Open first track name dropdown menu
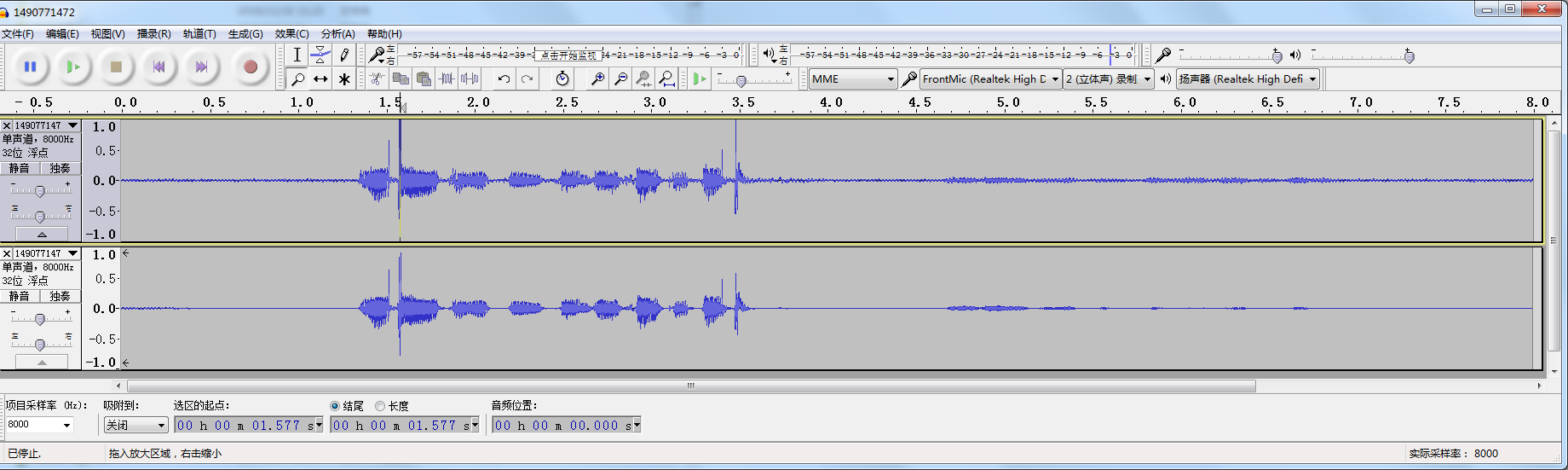Screen dimensions: 1568x470 [47, 125]
